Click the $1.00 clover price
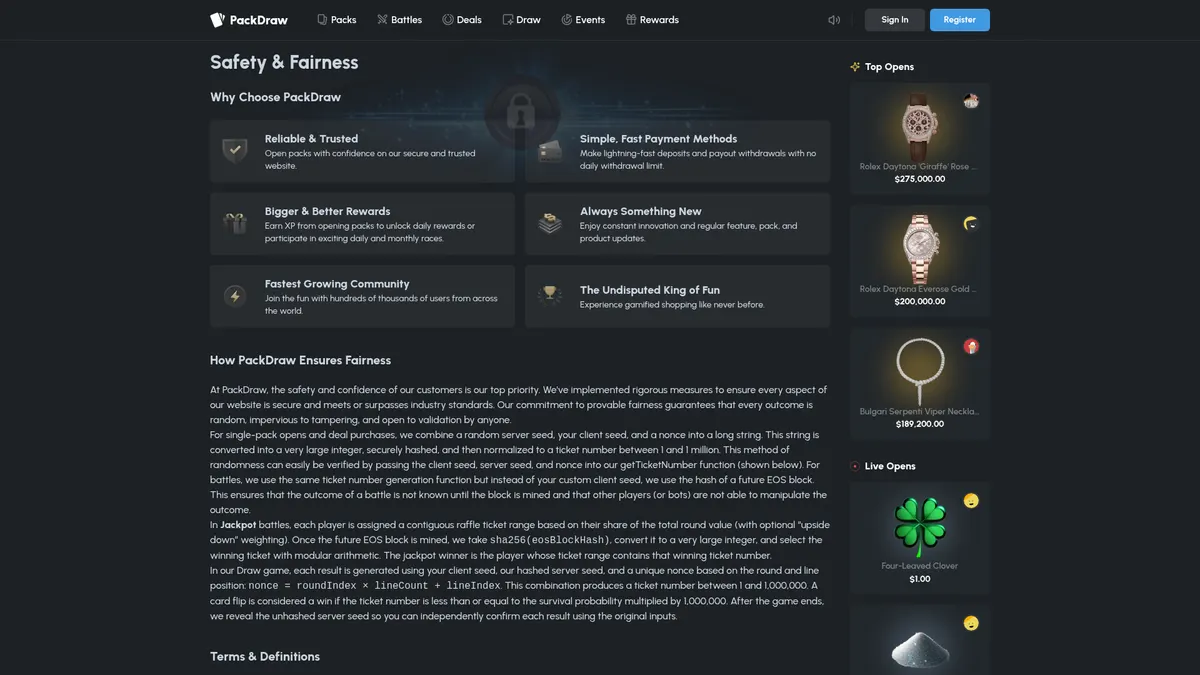Screen dimensions: 1200x675 pyautogui.click(x=920, y=579)
